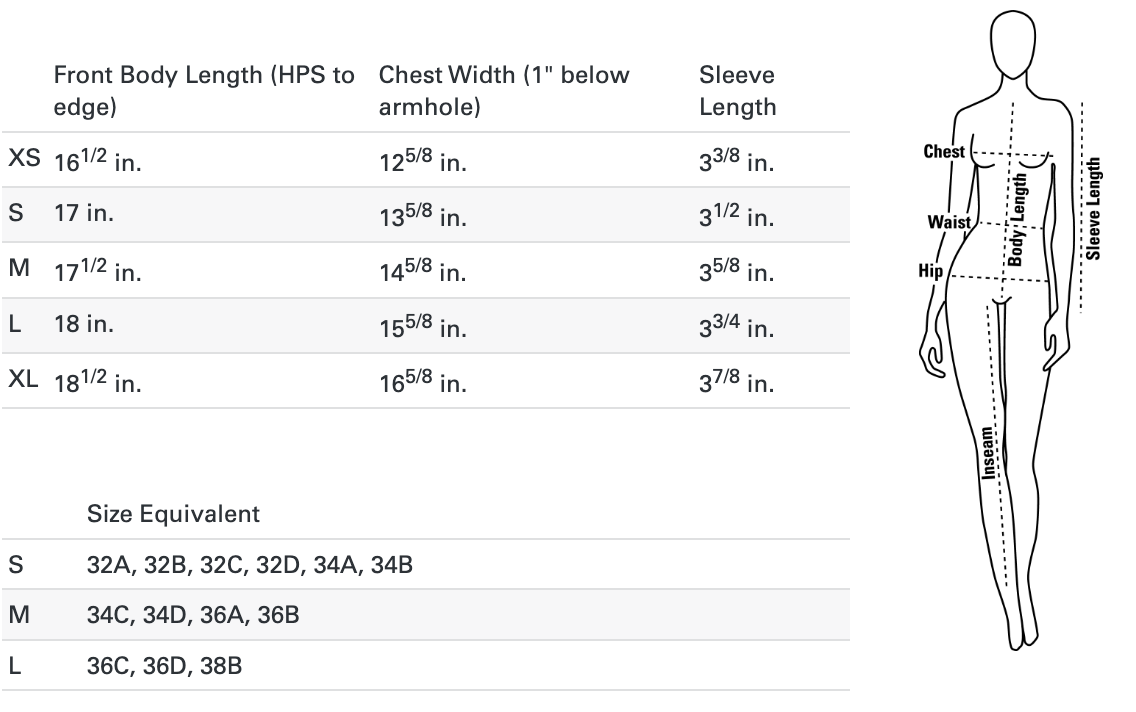Viewport: 1136px width, 712px height.
Task: Select the S size equivalent 32A, 32B list
Action: [x=249, y=564]
